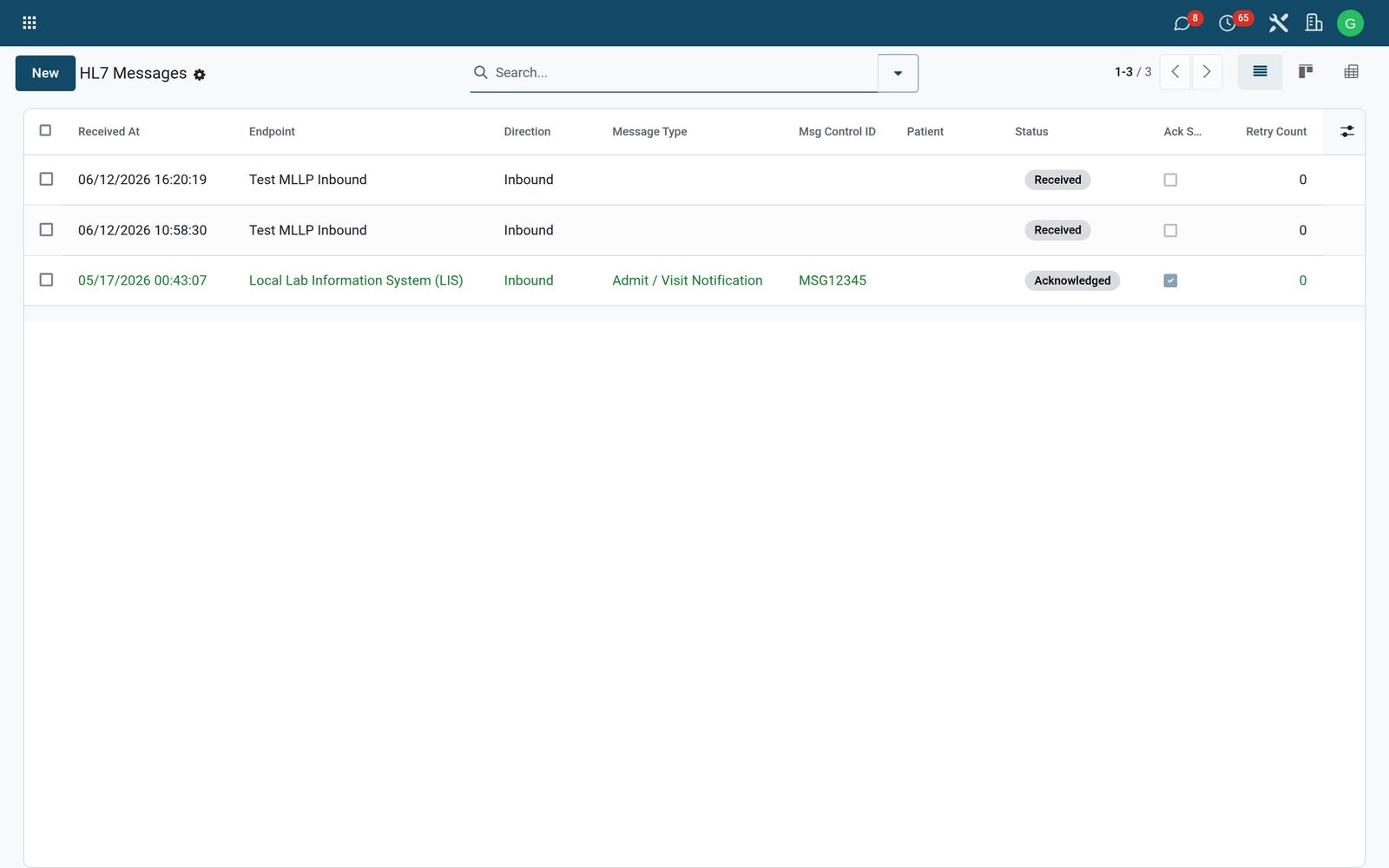1389x868 pixels.
Task: Open the developer tools wrench icon
Action: pyautogui.click(x=1278, y=23)
